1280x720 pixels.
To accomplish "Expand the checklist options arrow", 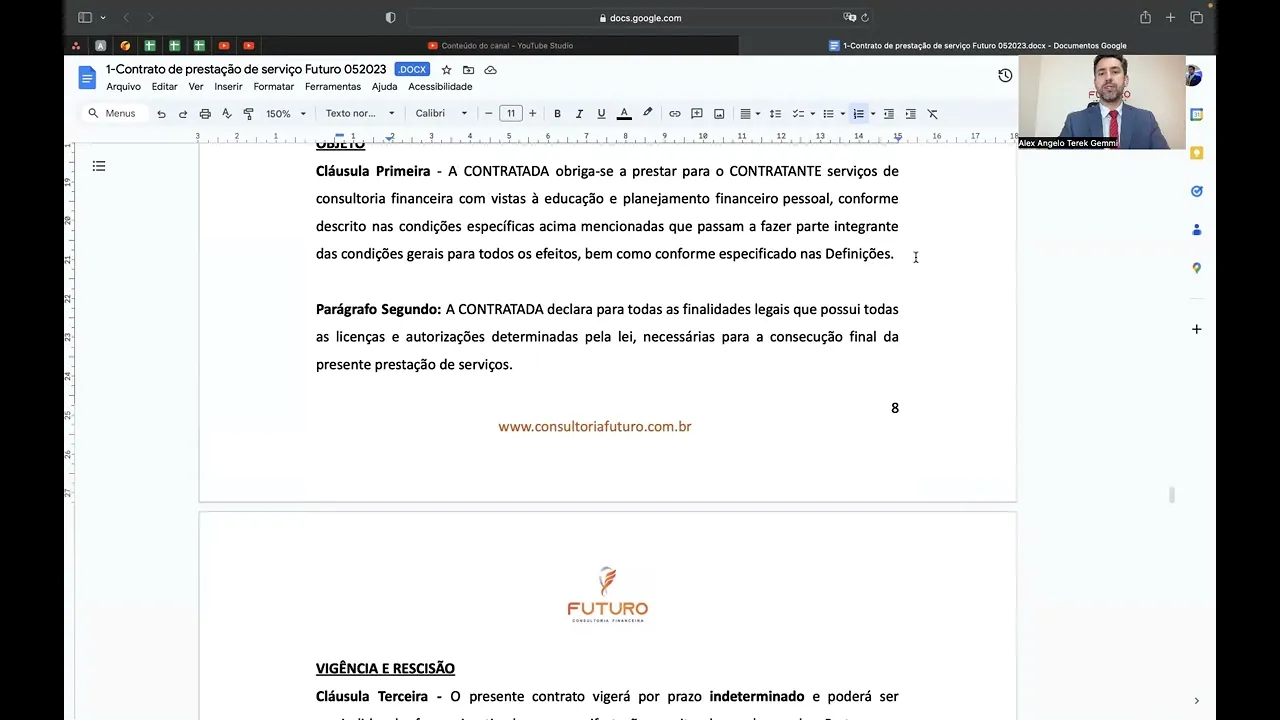I will coord(812,114).
